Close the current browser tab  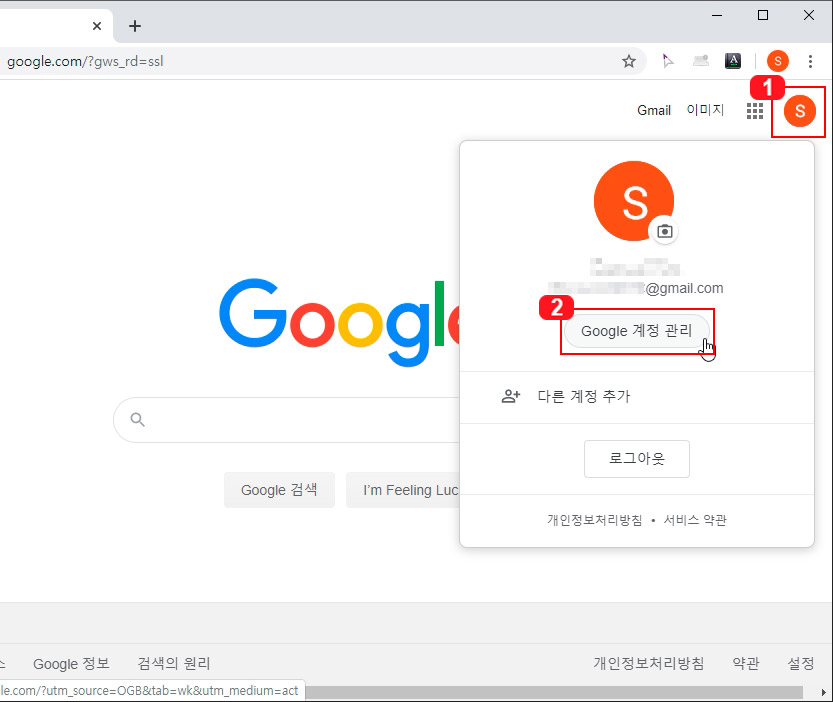[97, 26]
